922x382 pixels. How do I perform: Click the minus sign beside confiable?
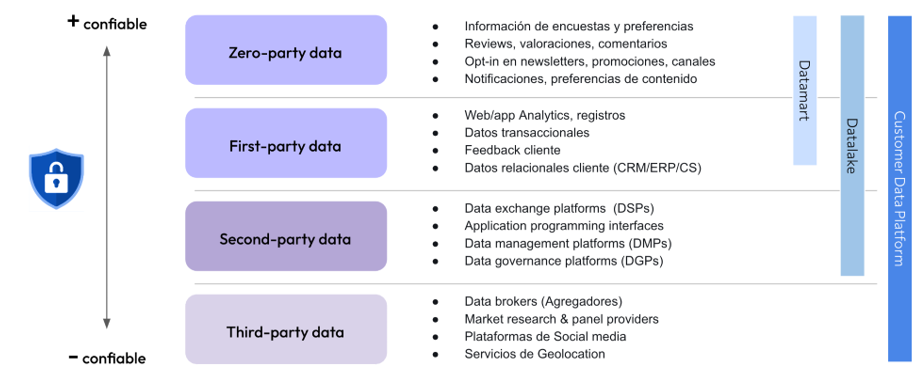tap(74, 357)
